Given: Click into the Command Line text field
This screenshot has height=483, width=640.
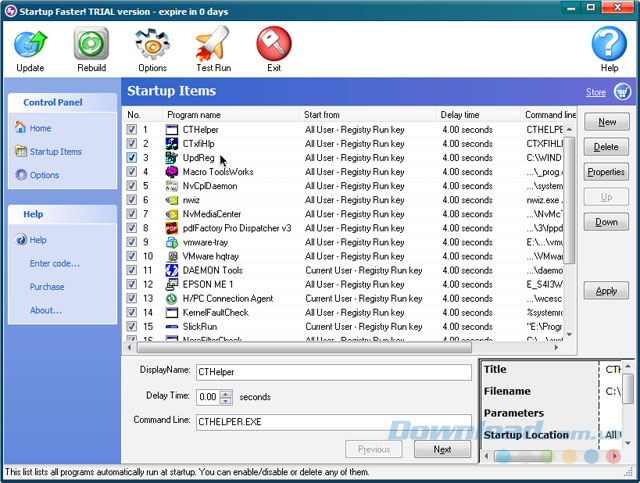Looking at the screenshot, I should [x=332, y=421].
